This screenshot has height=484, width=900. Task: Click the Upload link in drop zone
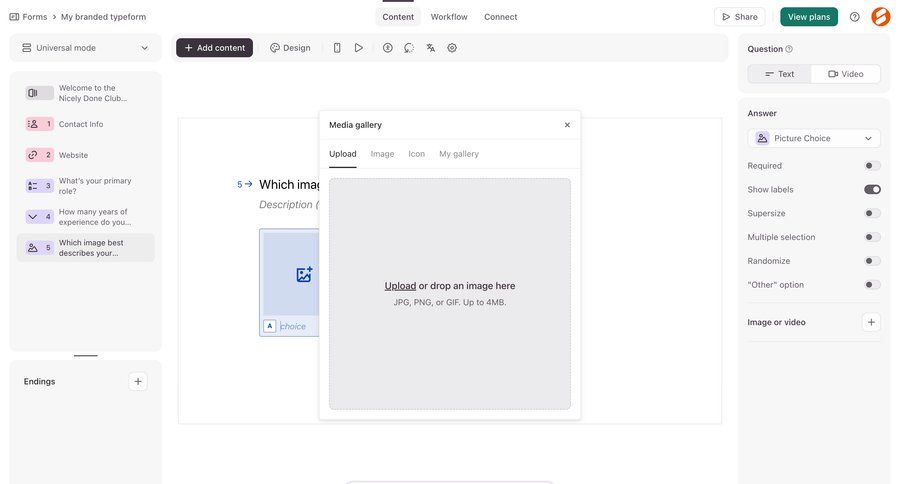(x=400, y=286)
